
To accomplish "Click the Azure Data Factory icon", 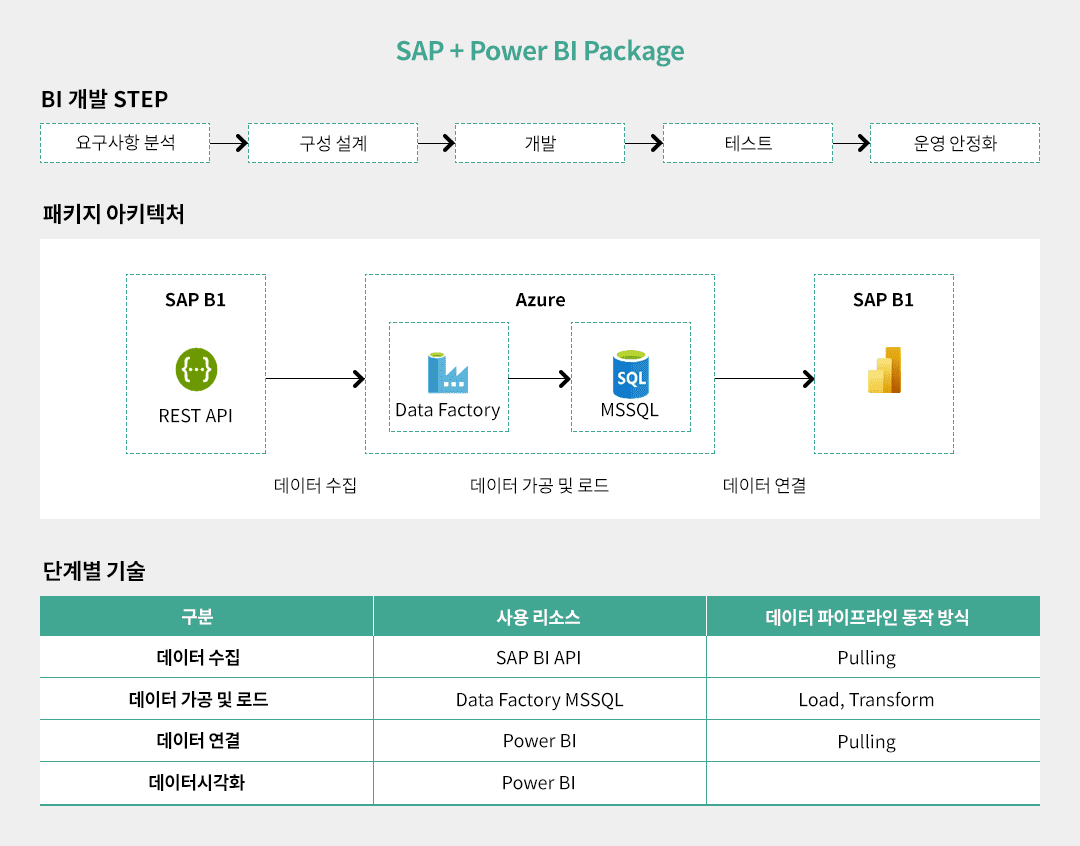I will click(448, 372).
